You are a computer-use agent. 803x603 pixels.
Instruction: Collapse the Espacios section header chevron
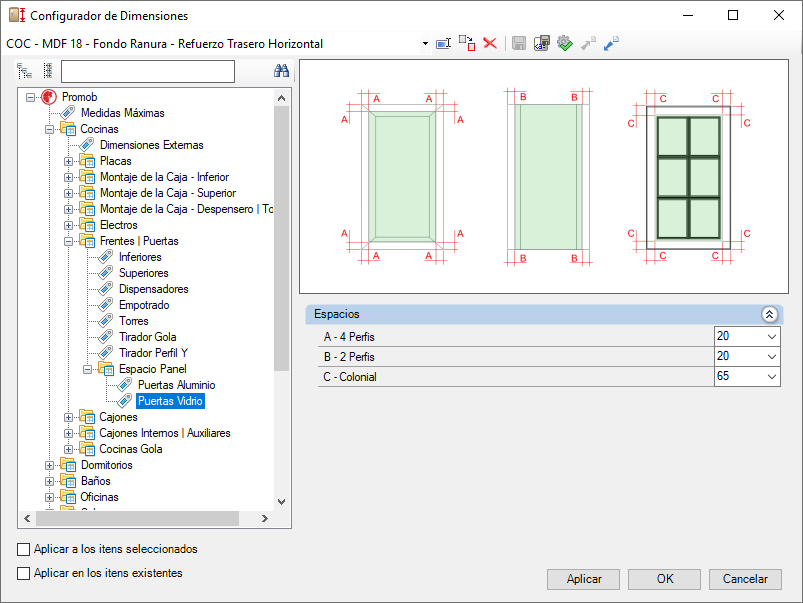(x=769, y=314)
